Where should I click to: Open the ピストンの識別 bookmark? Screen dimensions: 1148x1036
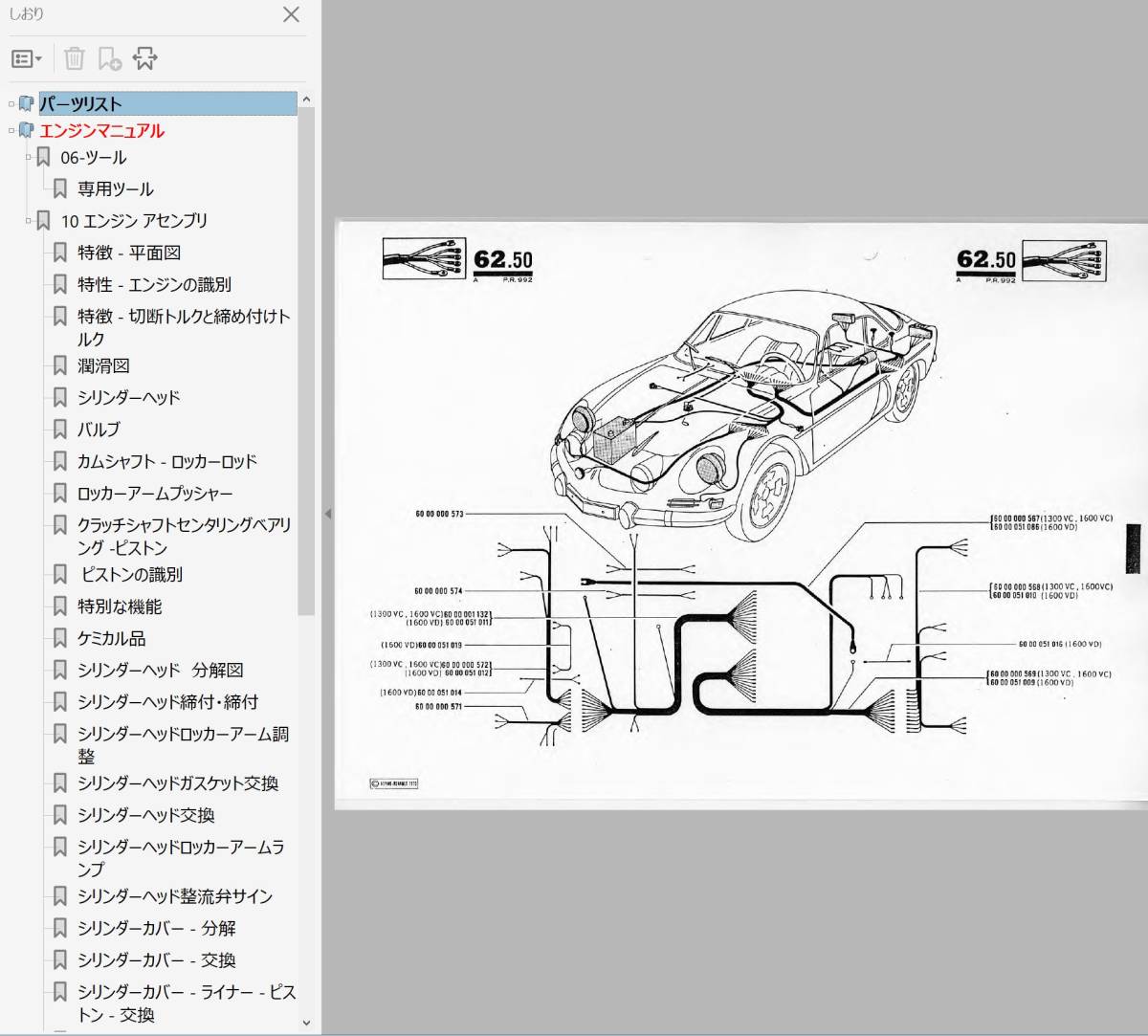131,575
